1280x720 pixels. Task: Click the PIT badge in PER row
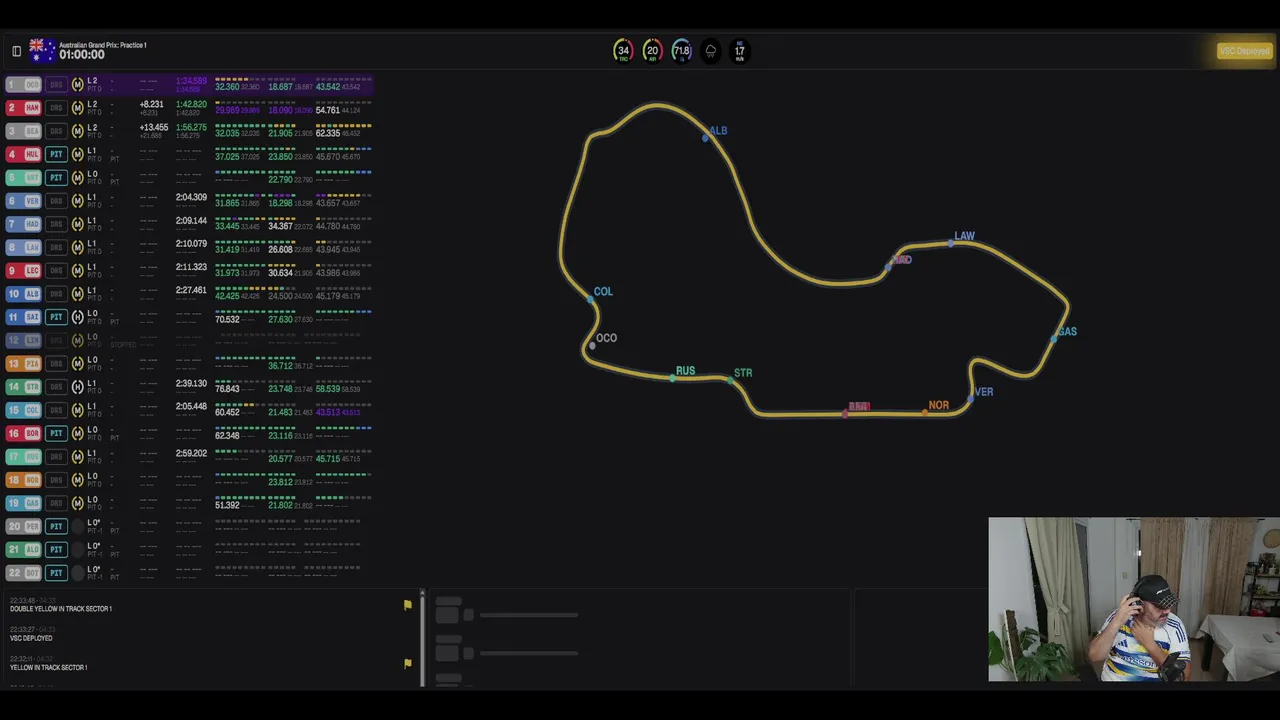click(56, 526)
